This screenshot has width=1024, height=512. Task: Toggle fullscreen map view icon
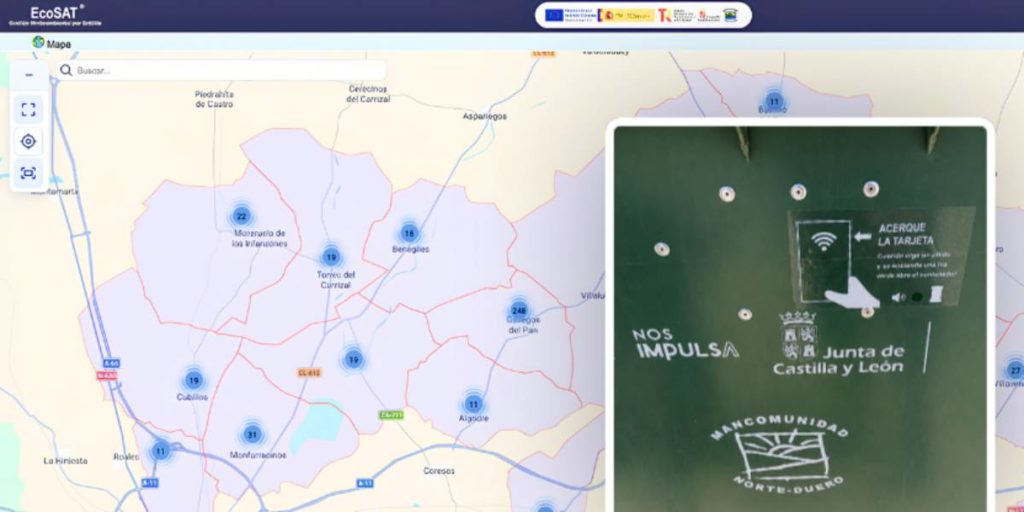29,109
